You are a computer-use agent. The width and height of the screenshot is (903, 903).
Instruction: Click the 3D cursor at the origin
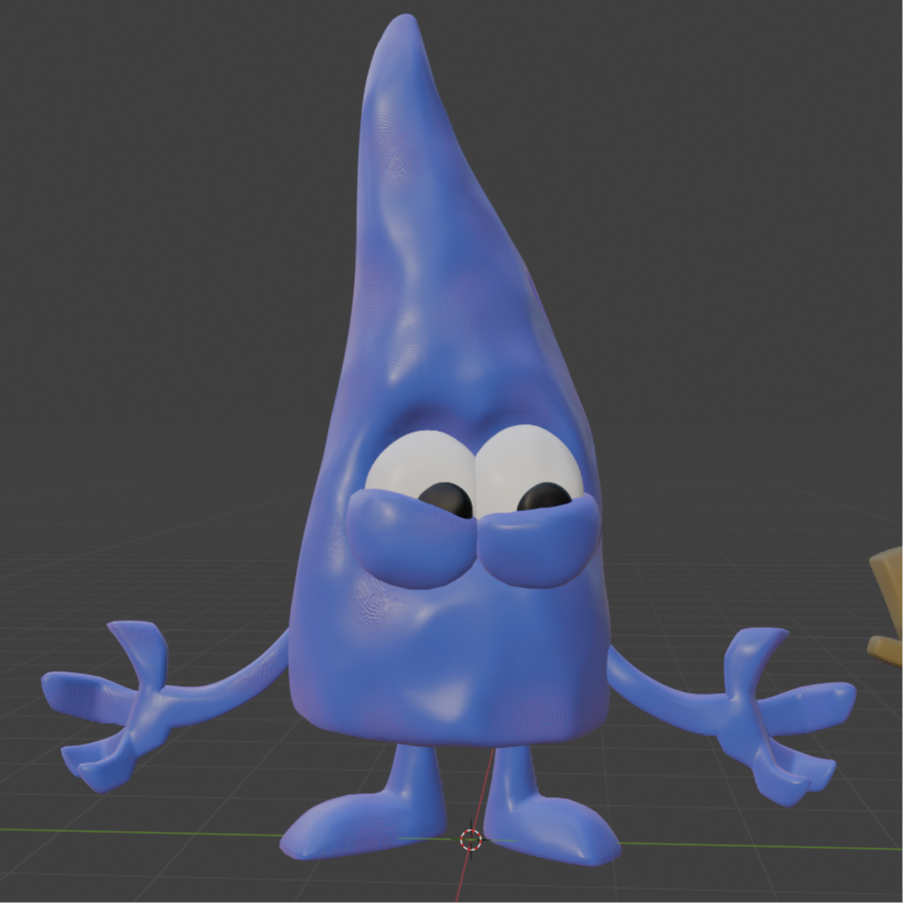(471, 840)
